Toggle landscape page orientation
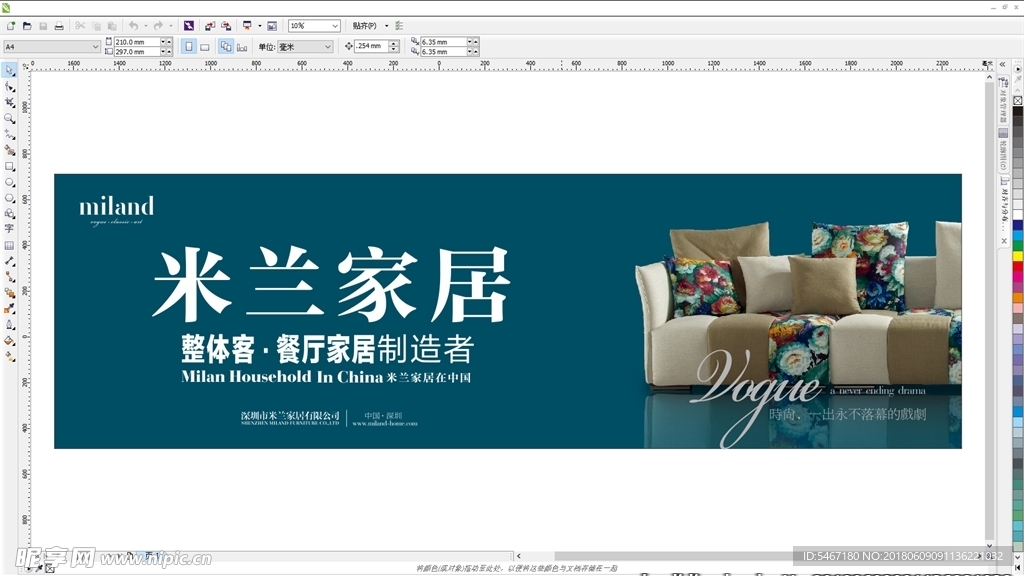 [x=205, y=46]
